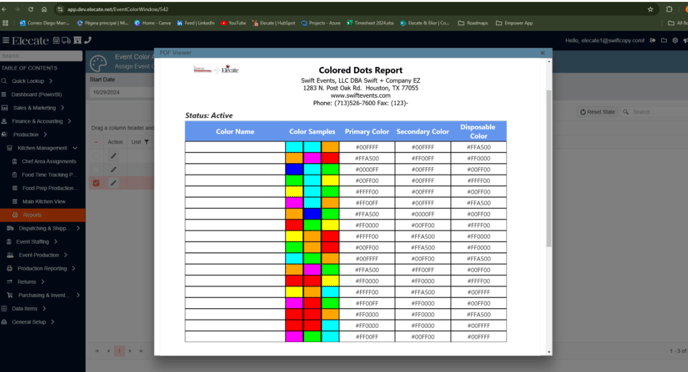Click the folder icon in top-right header
This screenshot has width=688, height=372.
664,40
